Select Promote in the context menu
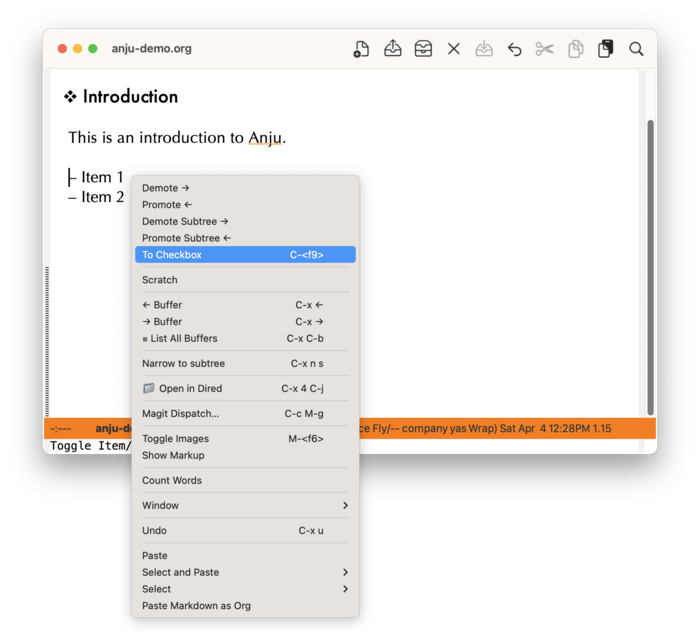Viewport: 700px width, 638px height. point(245,204)
